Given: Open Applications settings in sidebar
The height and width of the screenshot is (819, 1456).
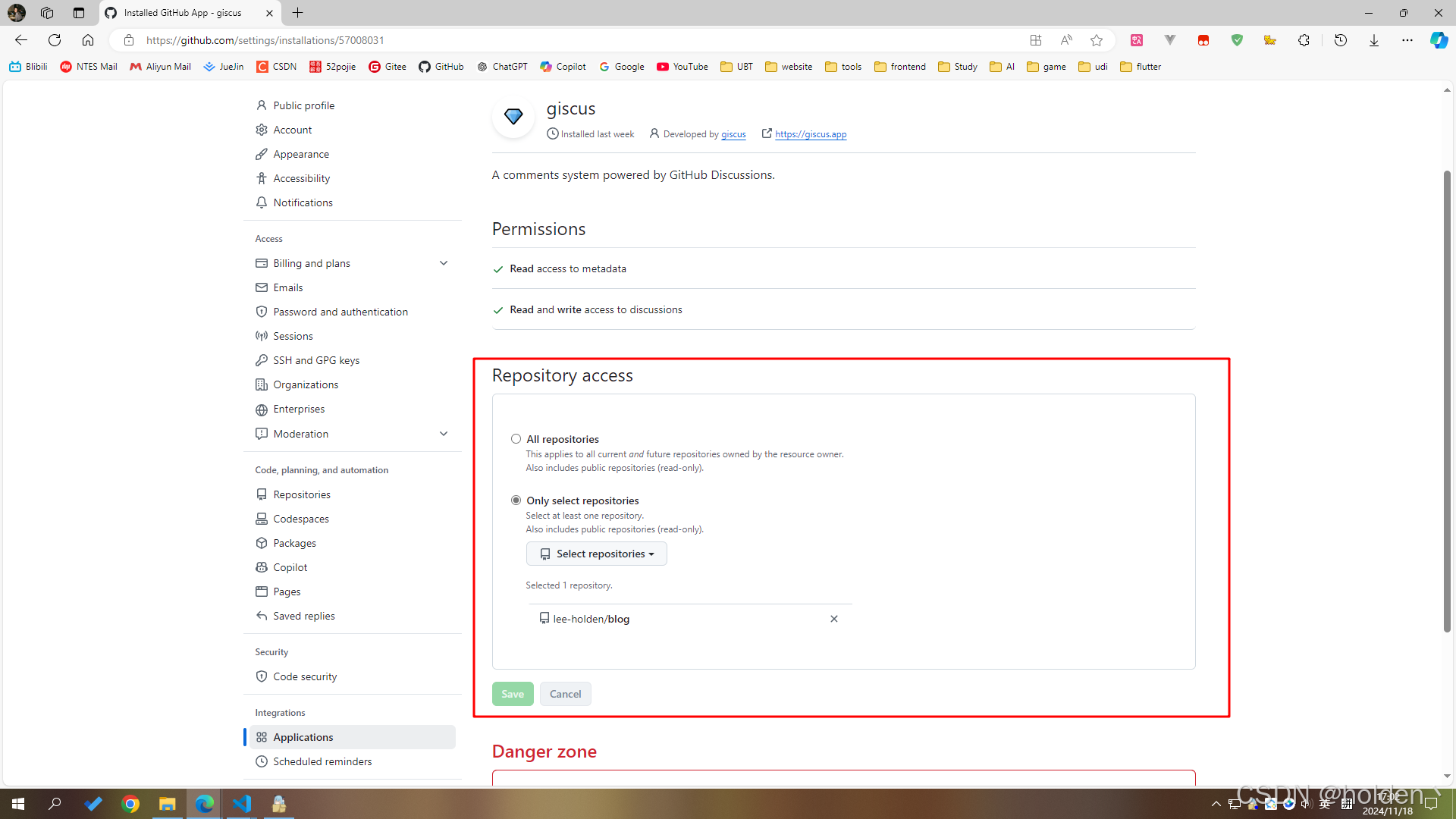Looking at the screenshot, I should 353,737.
